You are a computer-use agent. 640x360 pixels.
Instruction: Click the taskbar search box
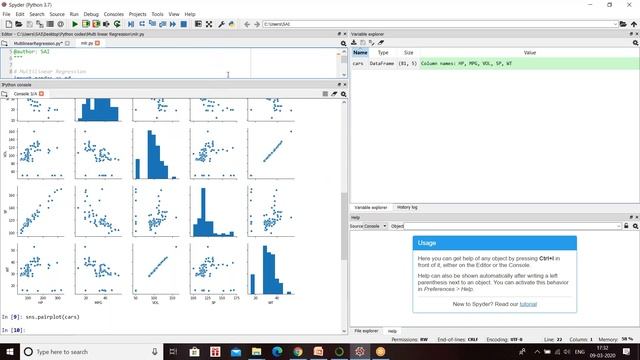coord(91,351)
